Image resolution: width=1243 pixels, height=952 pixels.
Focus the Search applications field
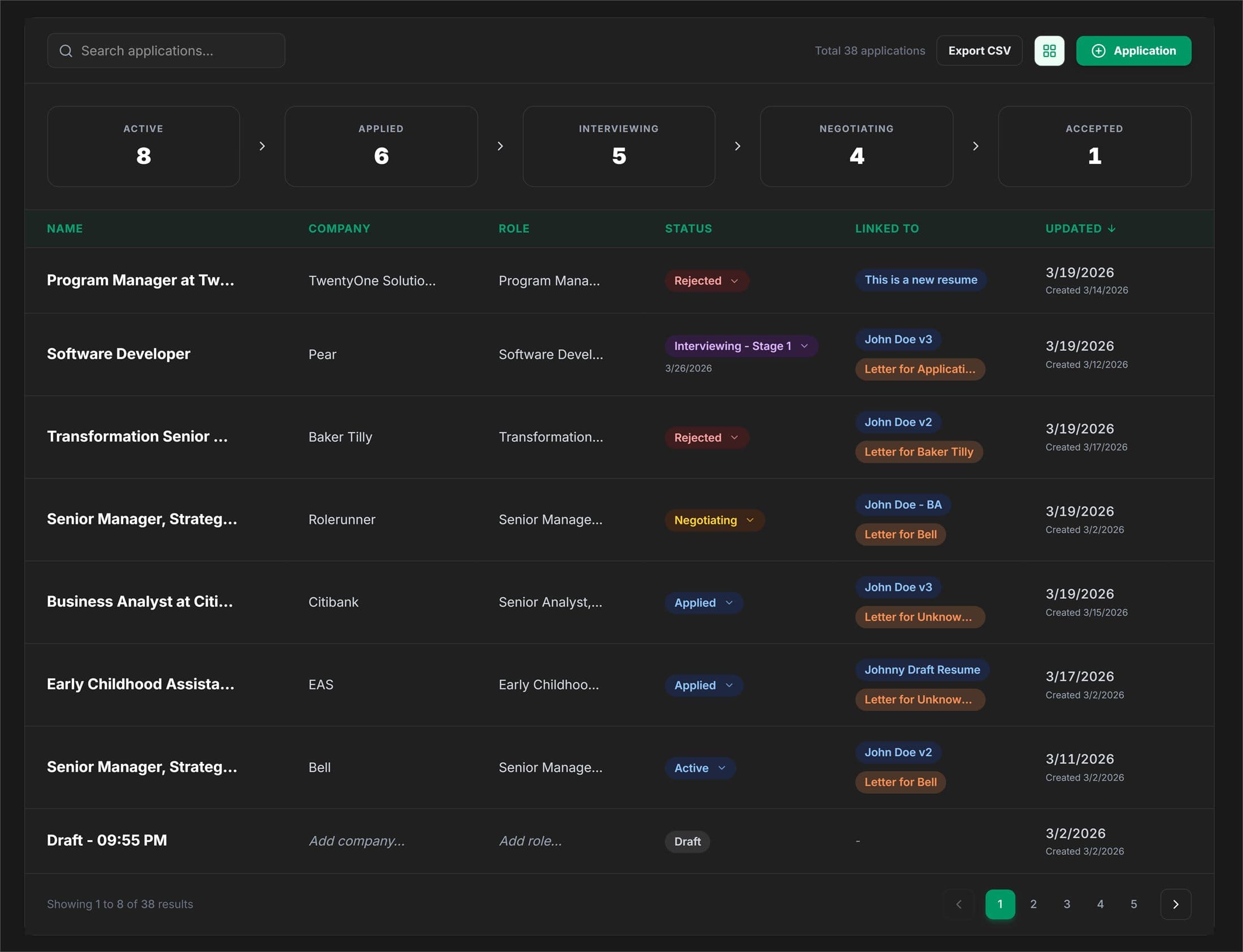click(x=166, y=51)
